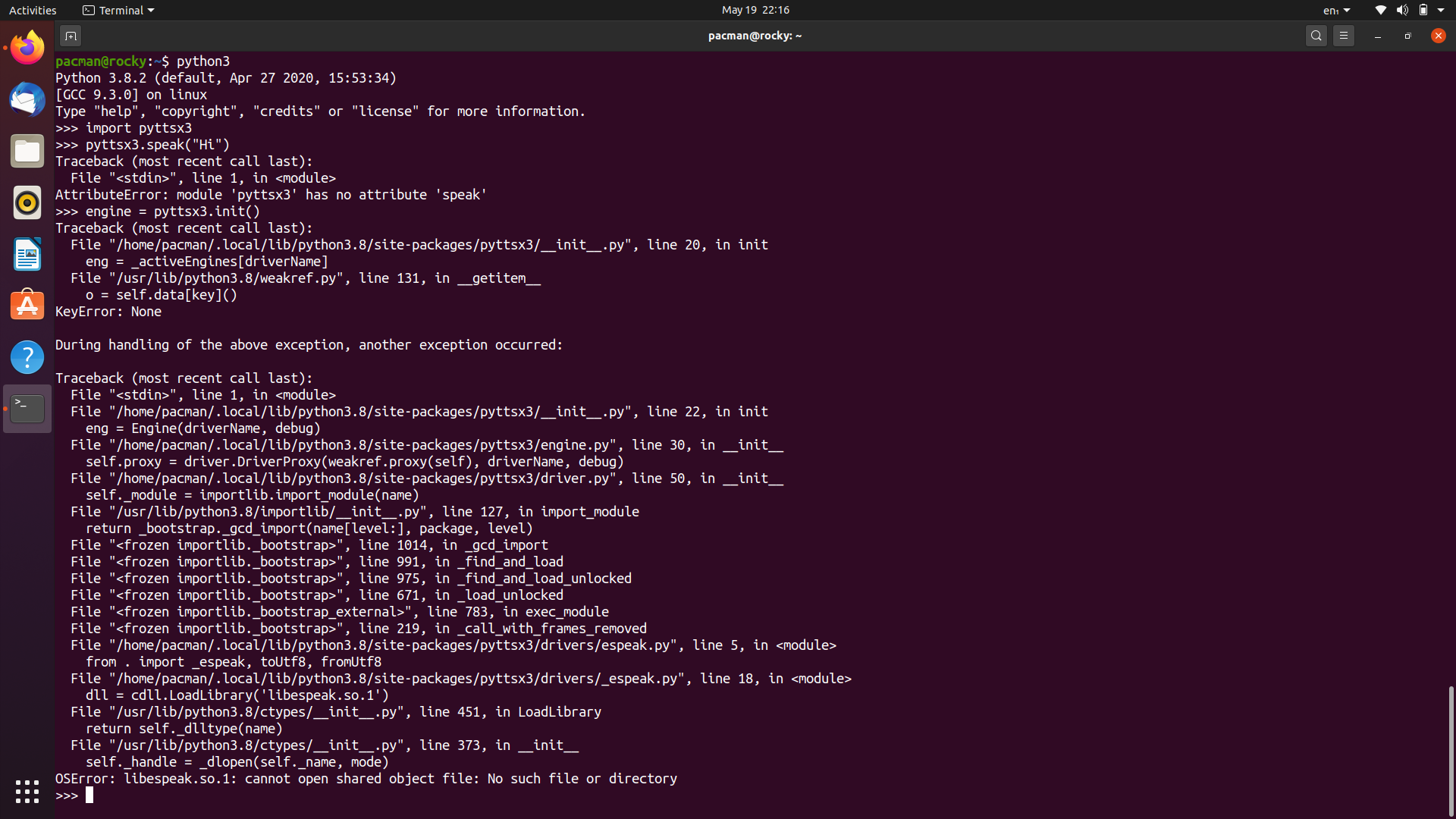Screen dimensions: 1456x819
Task: Open Ubuntu Software center
Action: (x=27, y=305)
